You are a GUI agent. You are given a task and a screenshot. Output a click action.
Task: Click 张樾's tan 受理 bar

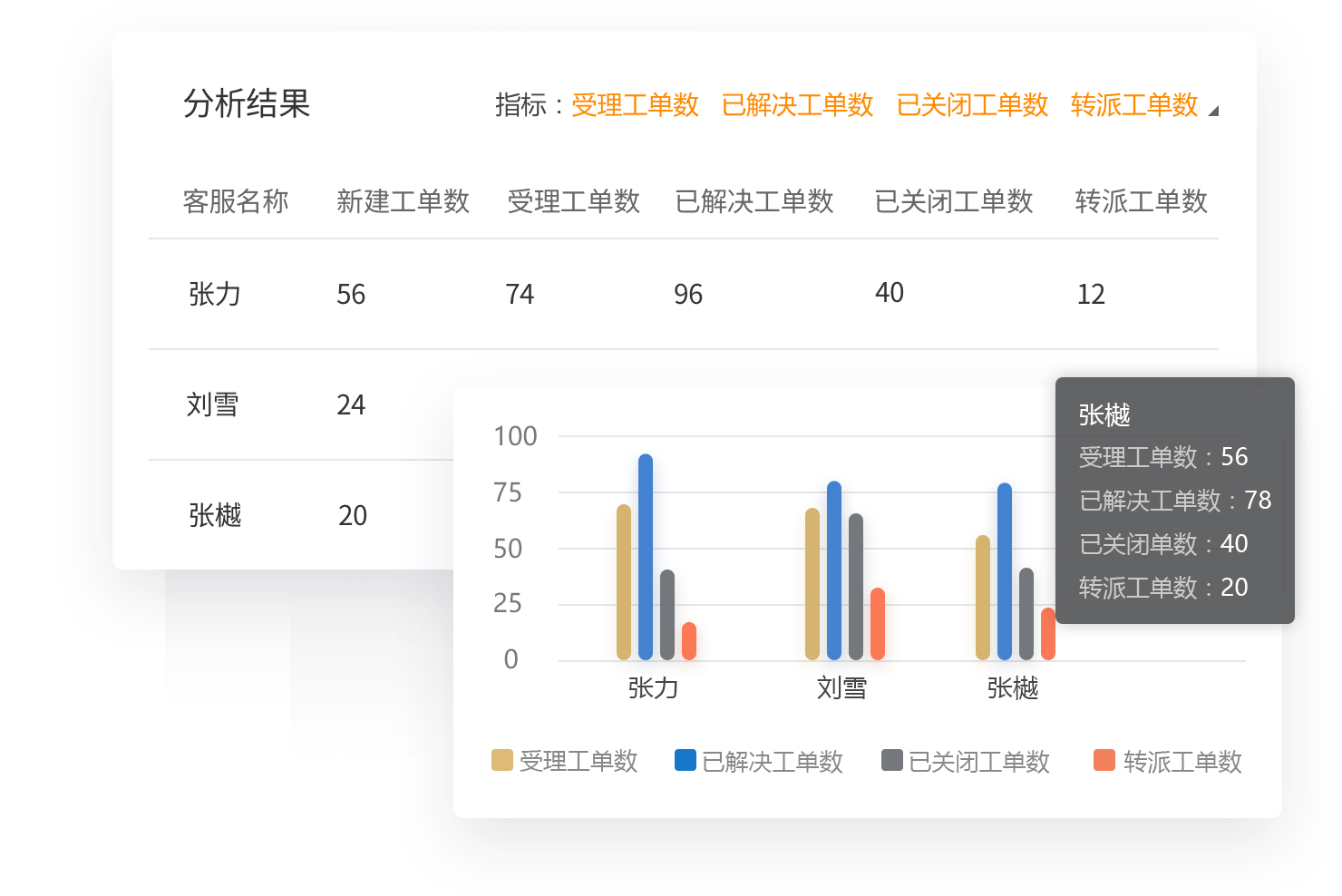point(983,598)
